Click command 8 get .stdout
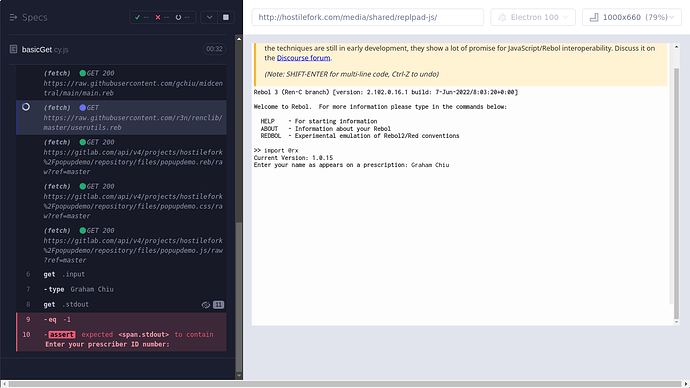 121,304
